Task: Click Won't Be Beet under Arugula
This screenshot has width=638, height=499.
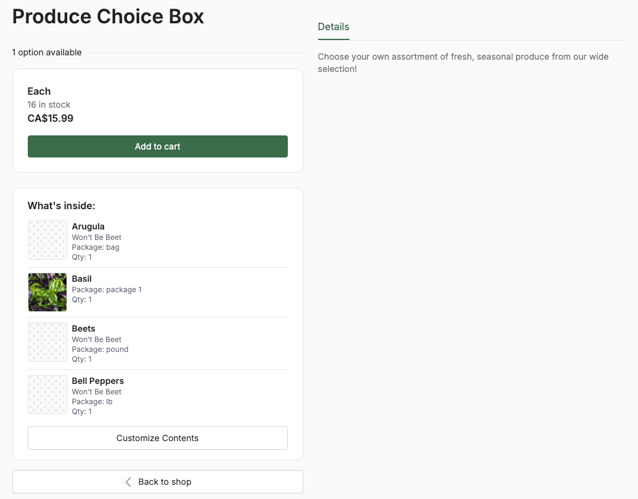Action: 96,237
